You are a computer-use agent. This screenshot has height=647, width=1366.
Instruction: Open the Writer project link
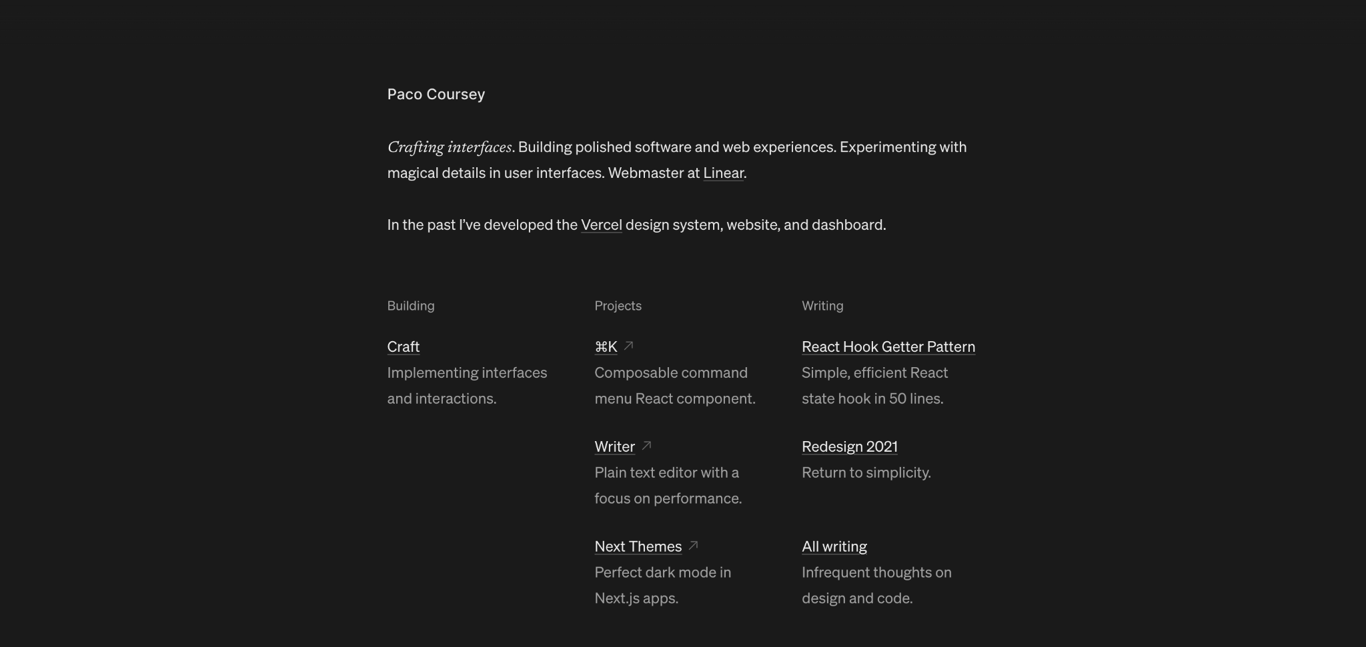point(614,447)
